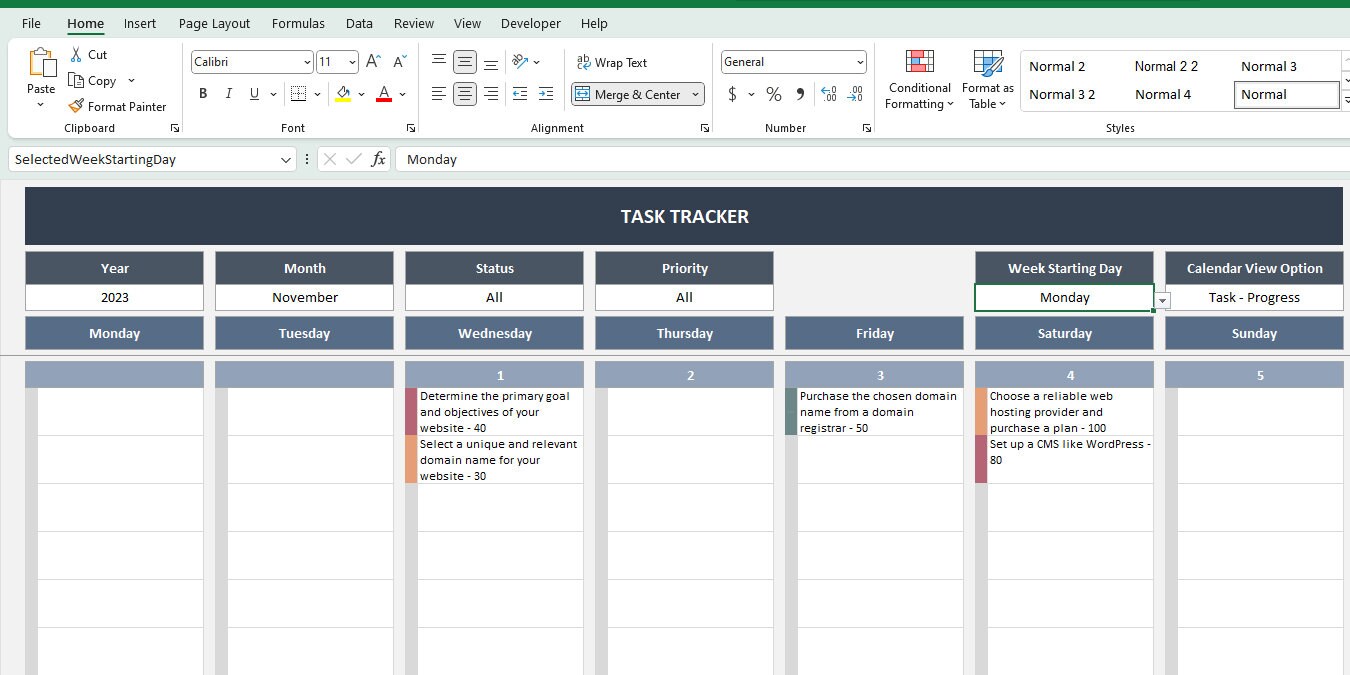Open the Conditional Formatting menu
Image resolution: width=1350 pixels, height=675 pixels.
click(918, 80)
